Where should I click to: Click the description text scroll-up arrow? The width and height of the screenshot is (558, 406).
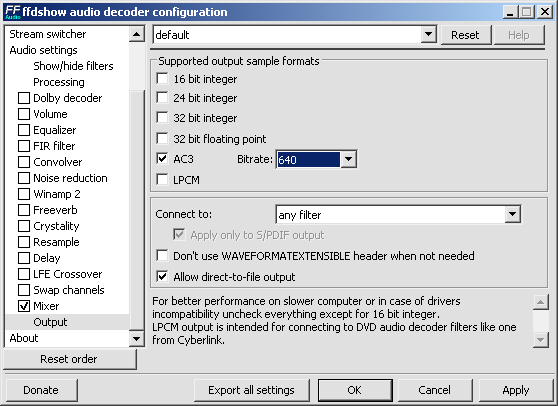tap(541, 302)
